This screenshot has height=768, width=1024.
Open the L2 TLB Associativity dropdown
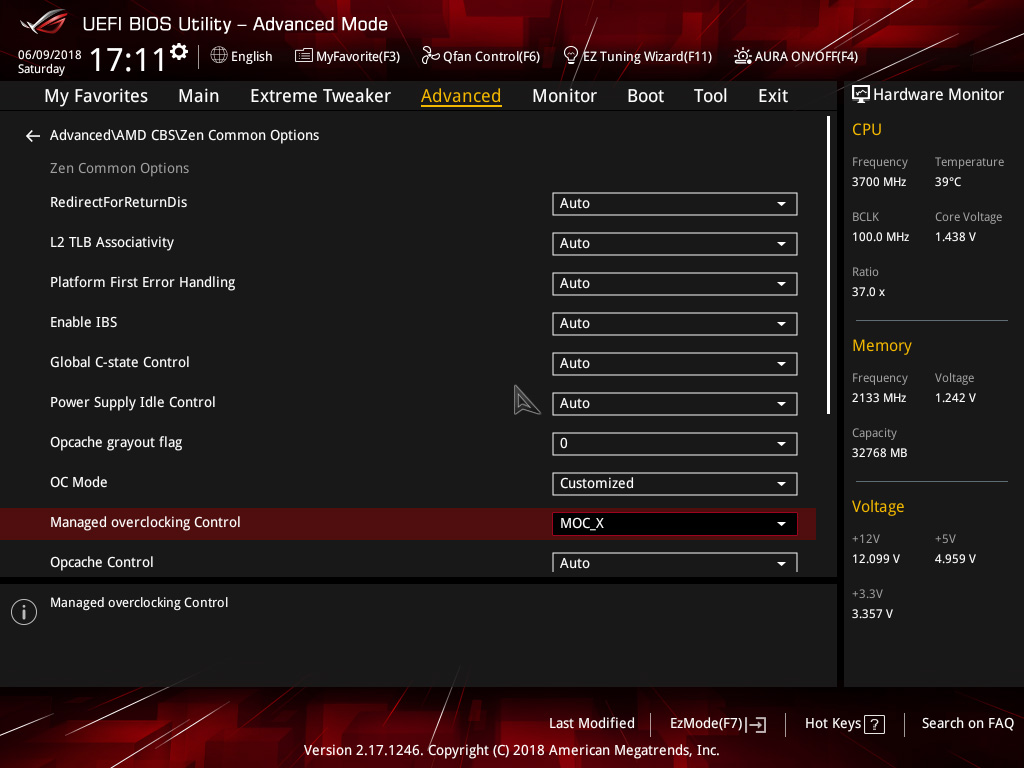(x=675, y=244)
